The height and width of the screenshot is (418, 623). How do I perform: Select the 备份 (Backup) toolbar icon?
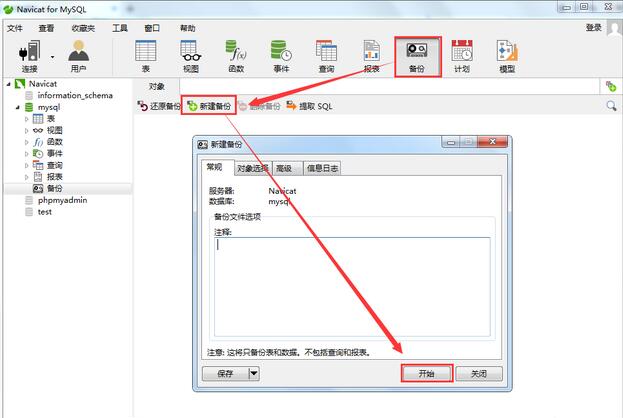tap(417, 56)
